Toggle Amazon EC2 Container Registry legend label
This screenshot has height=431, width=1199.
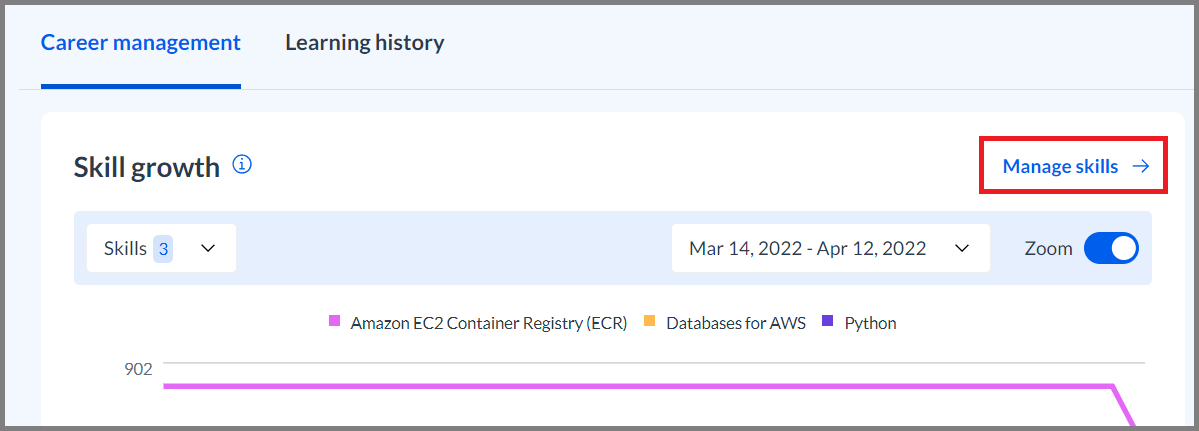coord(488,323)
